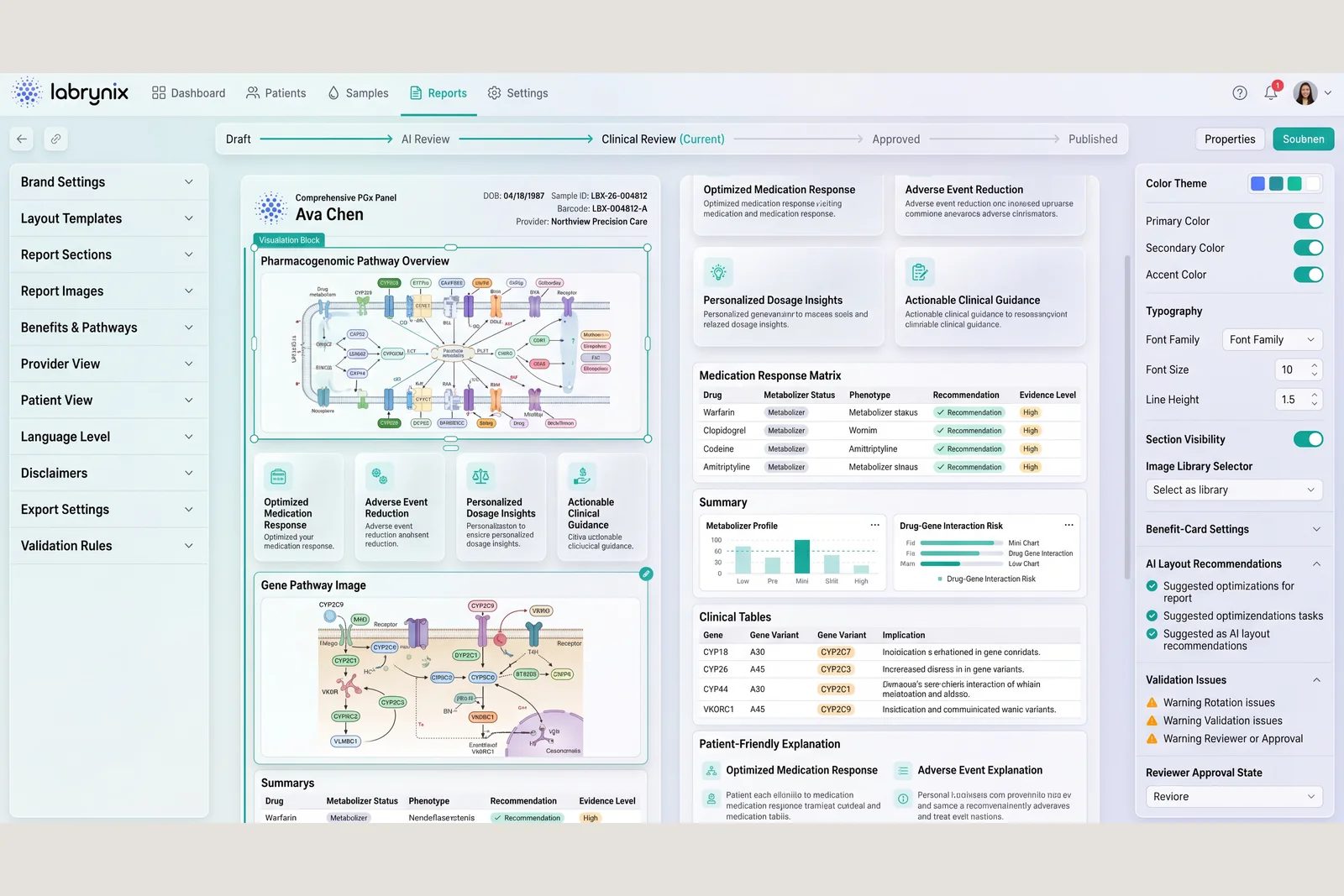Open the help question mark icon

(1240, 93)
